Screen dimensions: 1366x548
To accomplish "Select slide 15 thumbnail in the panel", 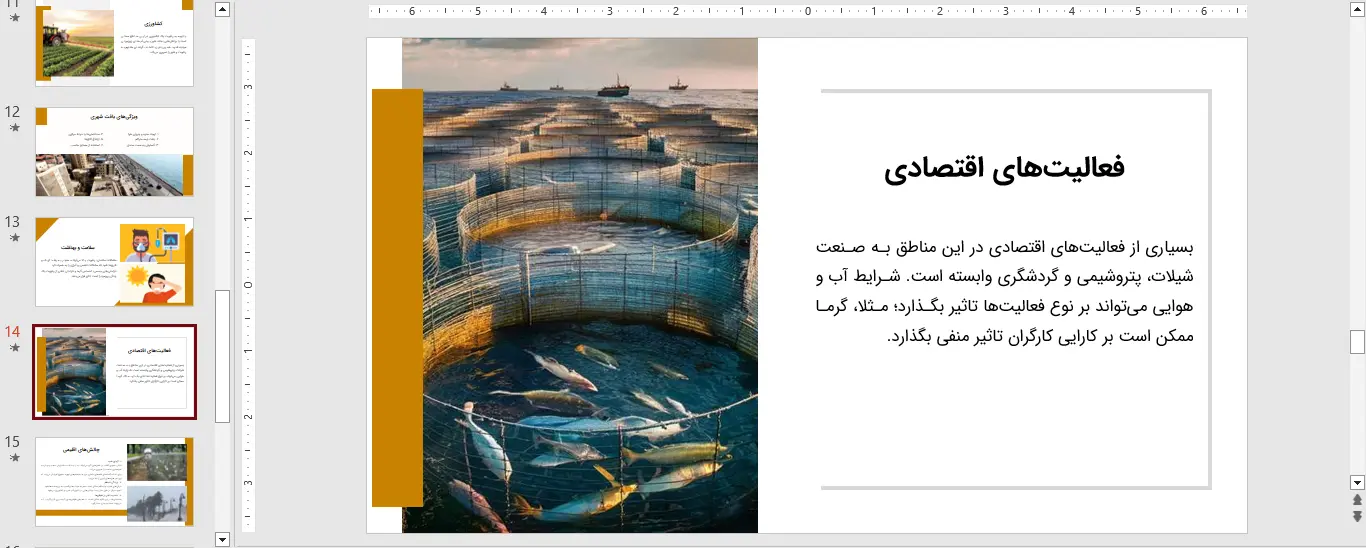I will 114,482.
